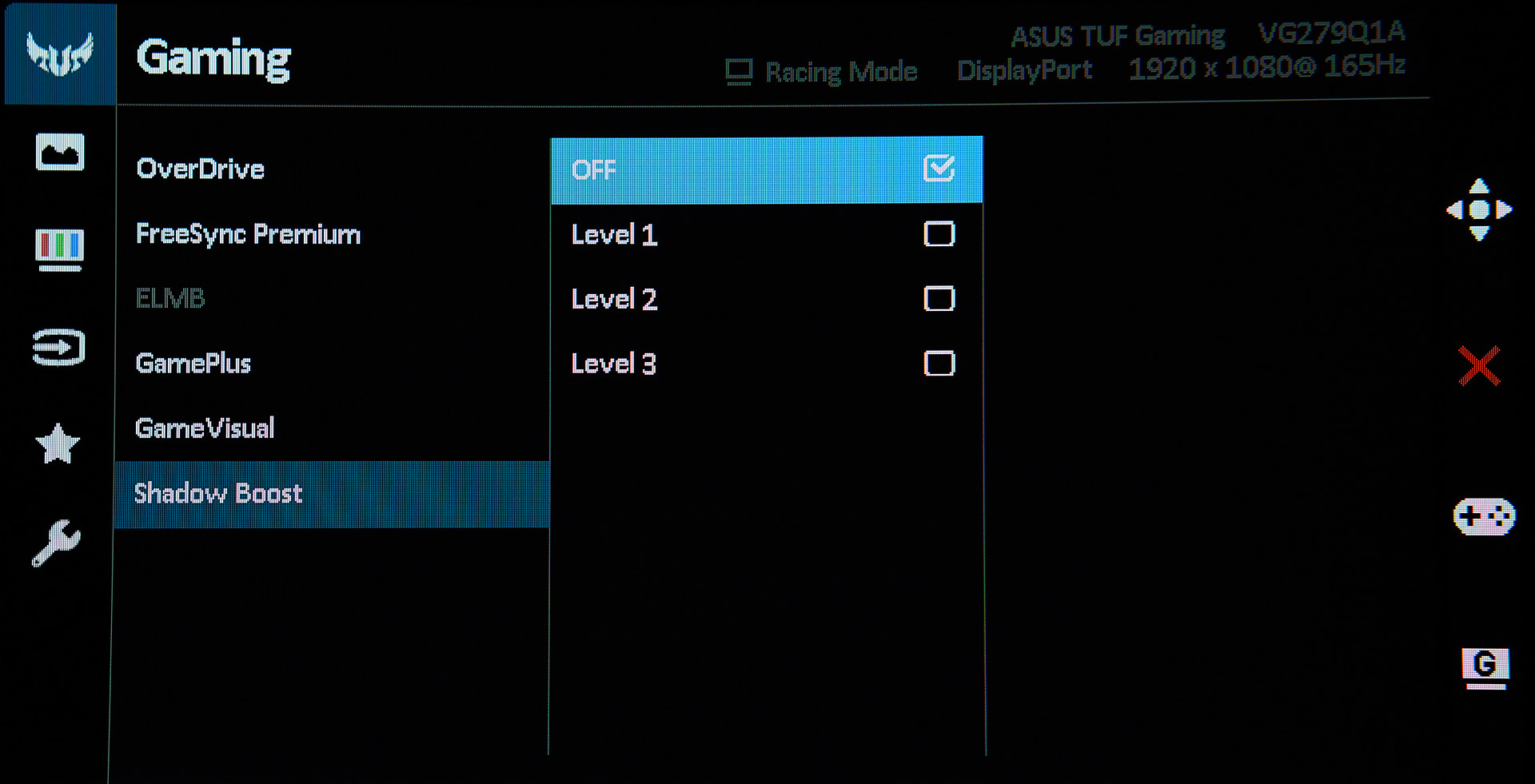Open the GameVisual G shortcut icon
The width and height of the screenshot is (1535, 784).
(1485, 668)
